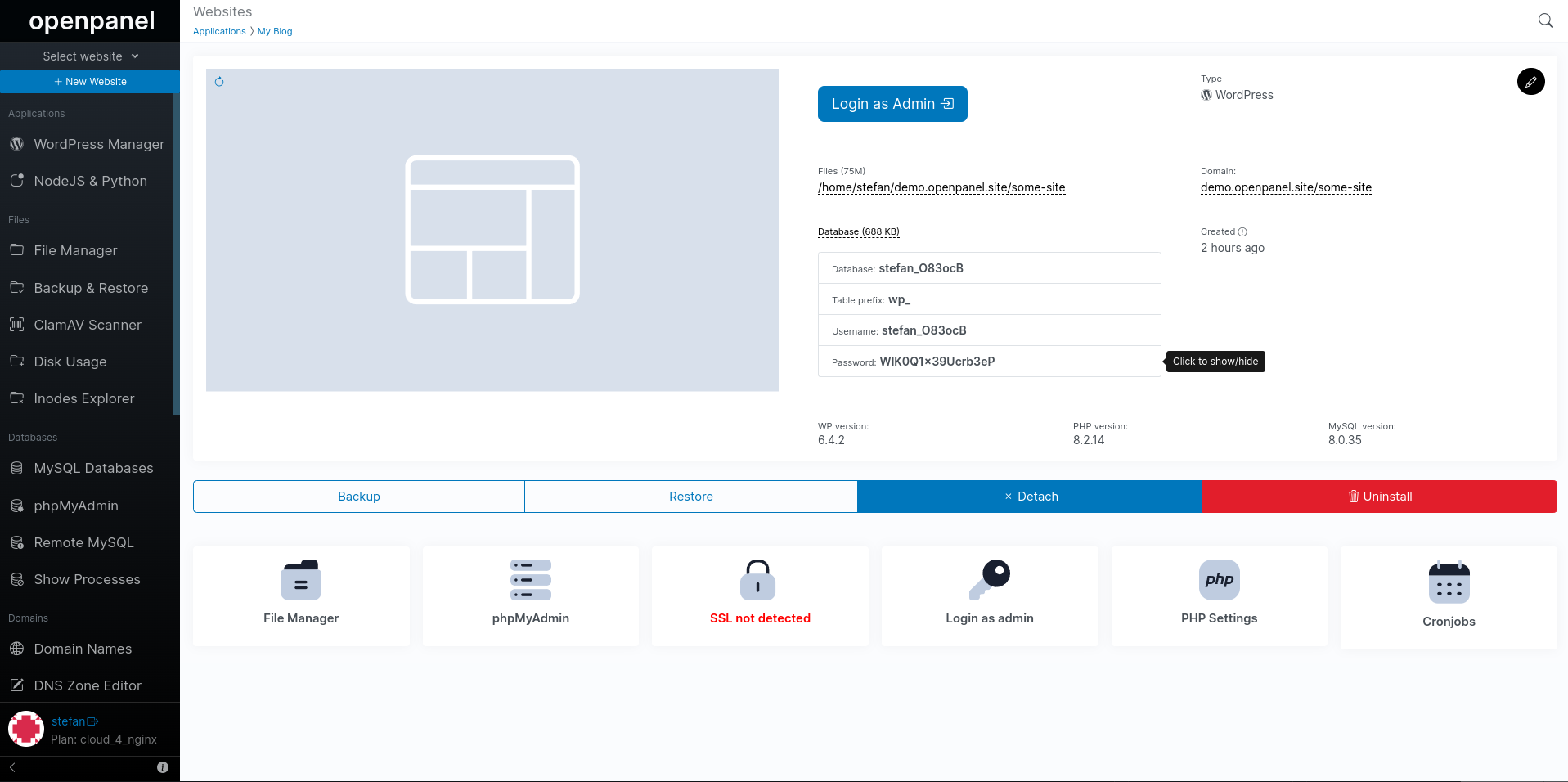Click the Backup button
1568x782 pixels.
pyautogui.click(x=359, y=497)
